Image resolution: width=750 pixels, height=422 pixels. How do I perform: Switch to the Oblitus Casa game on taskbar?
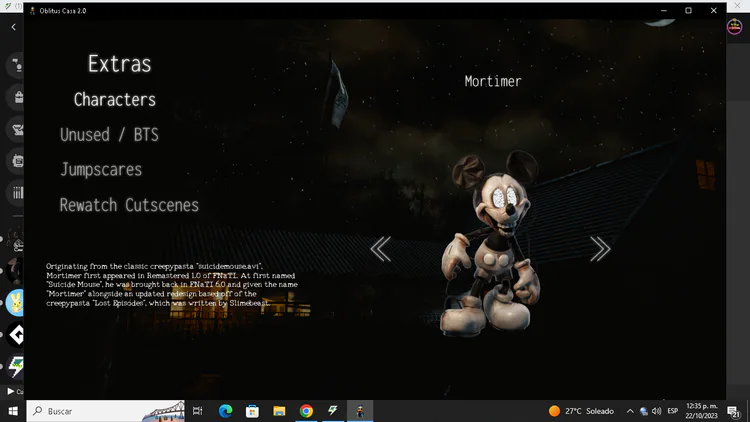pyautogui.click(x=360, y=411)
